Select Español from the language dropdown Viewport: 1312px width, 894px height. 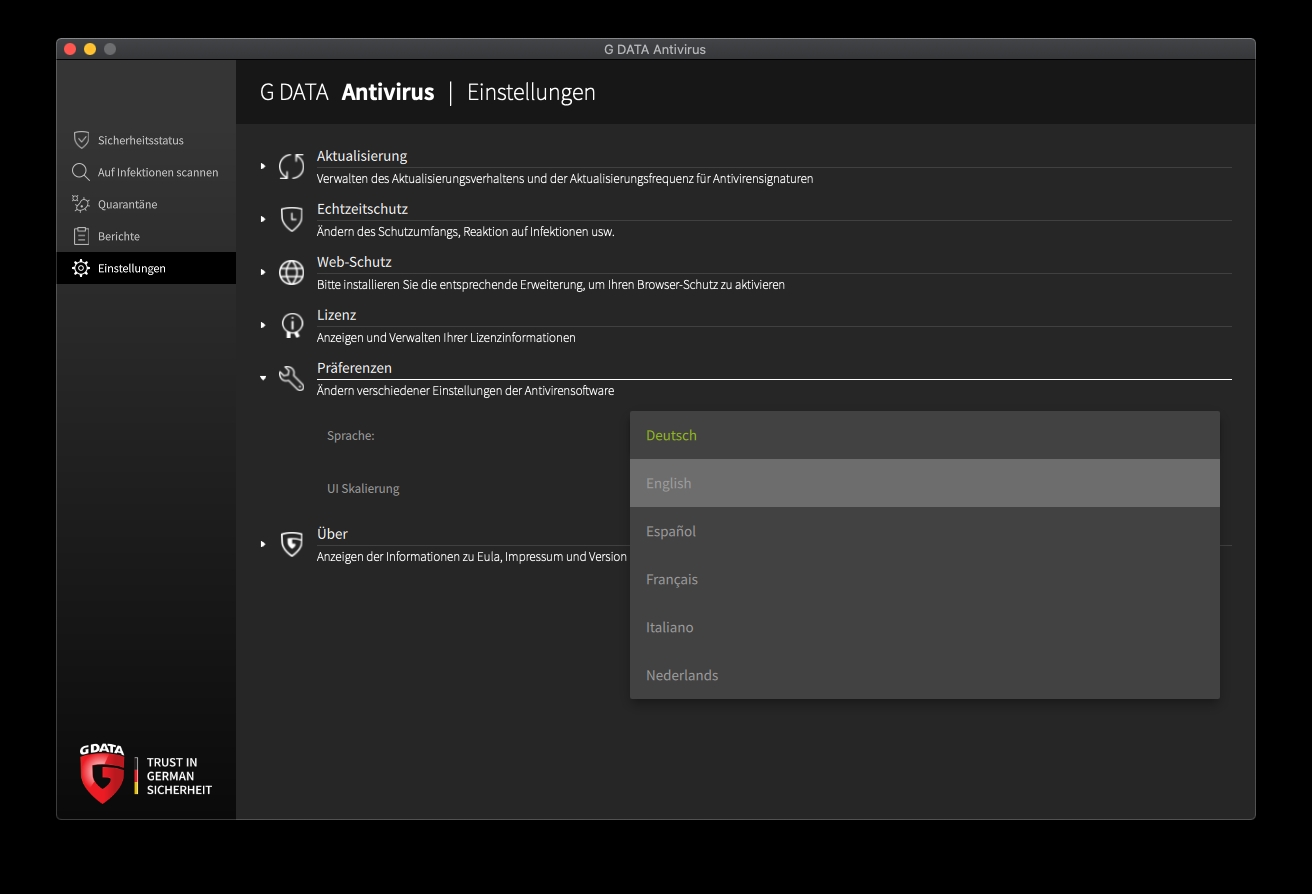coord(924,531)
